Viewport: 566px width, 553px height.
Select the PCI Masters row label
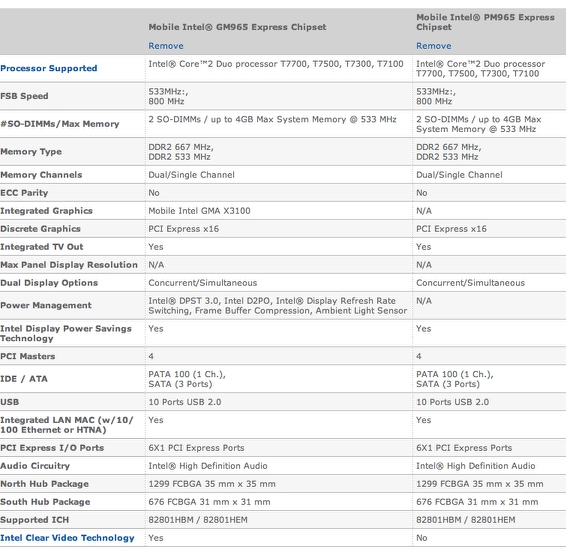pos(28,356)
